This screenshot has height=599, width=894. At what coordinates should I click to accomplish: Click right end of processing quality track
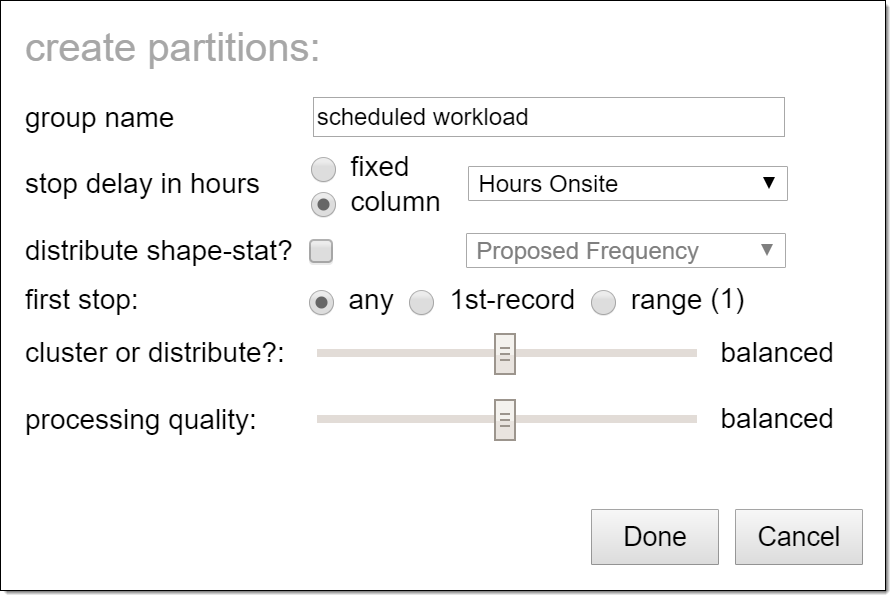pos(691,419)
